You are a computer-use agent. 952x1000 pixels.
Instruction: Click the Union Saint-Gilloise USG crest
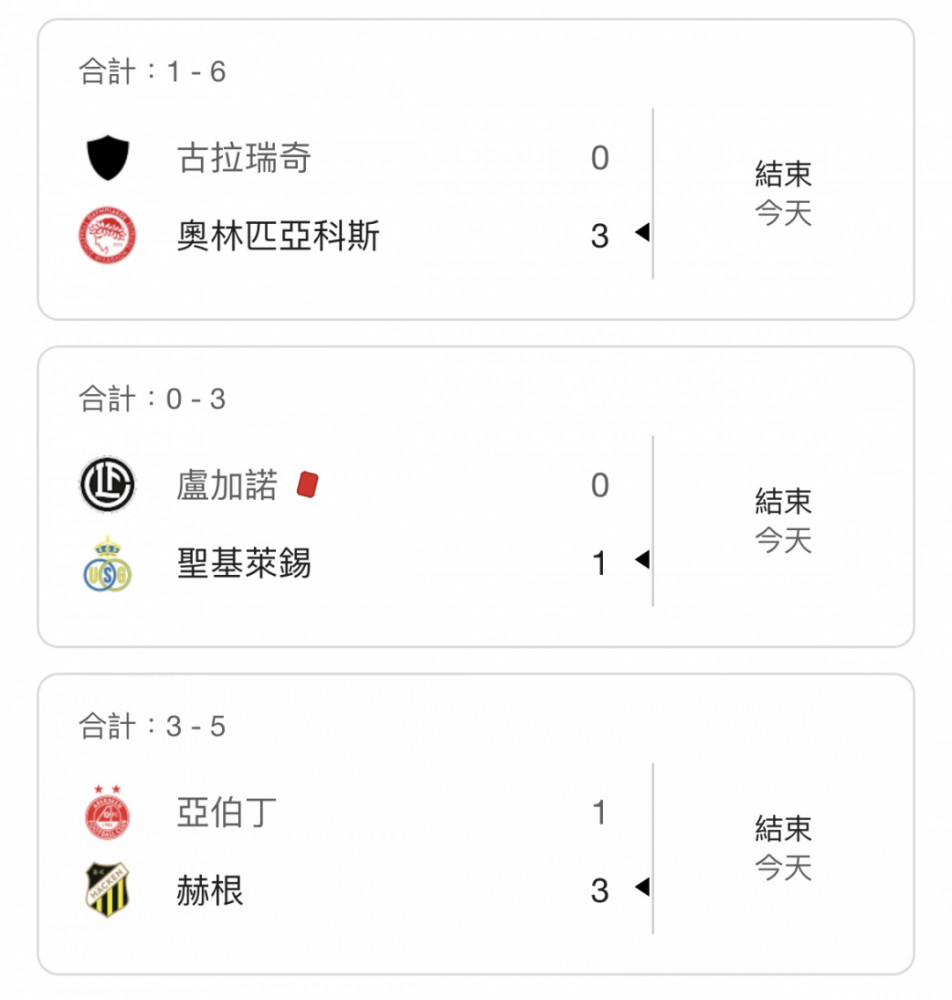107,564
